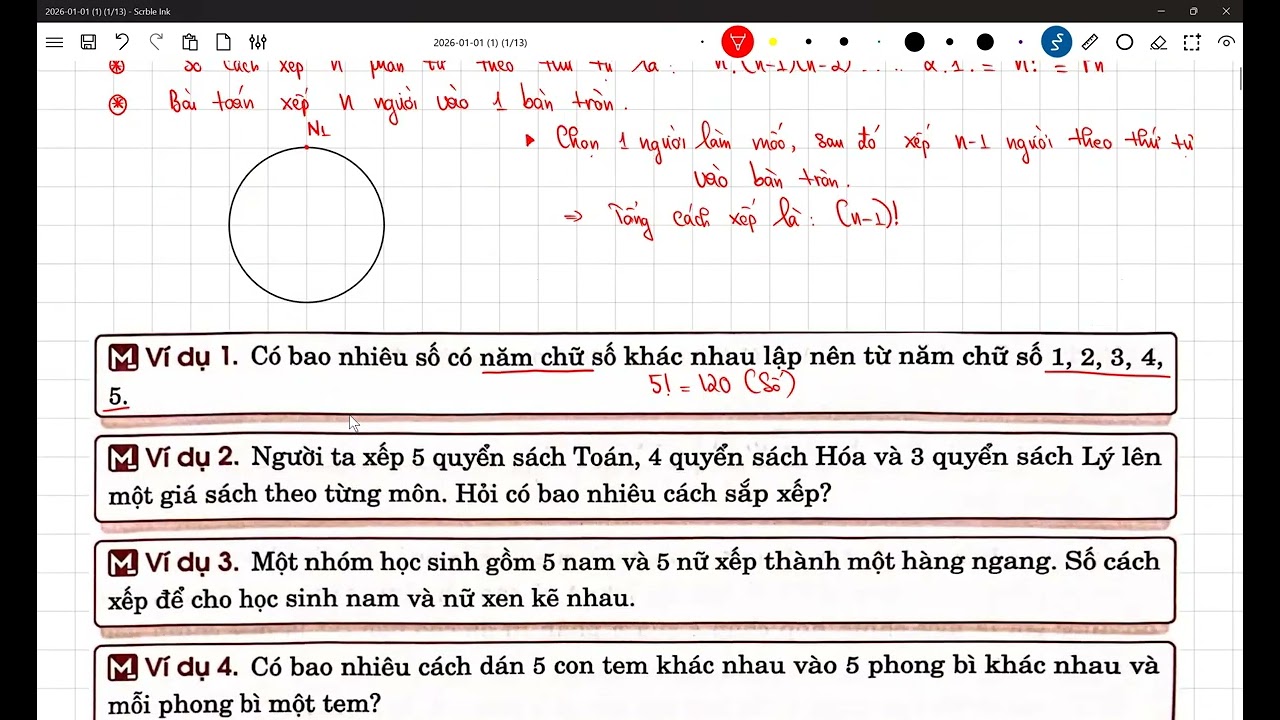The width and height of the screenshot is (1280, 720).
Task: Click the document title 2026-01-01 (1) (1/13)
Action: click(x=480, y=42)
